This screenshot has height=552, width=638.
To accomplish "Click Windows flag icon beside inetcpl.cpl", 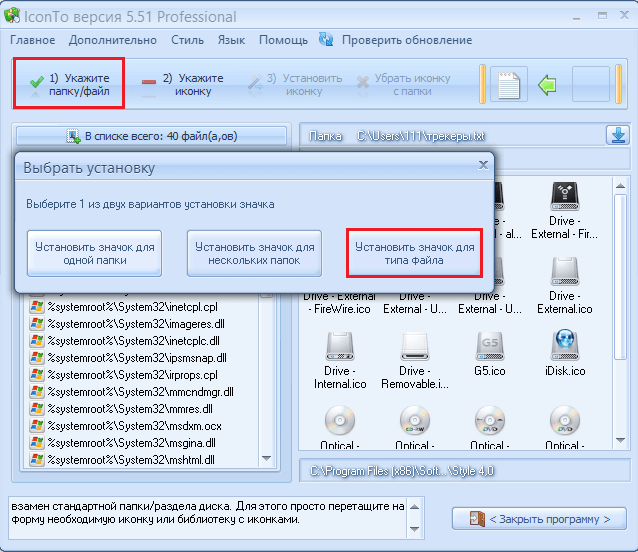I will tap(37, 307).
